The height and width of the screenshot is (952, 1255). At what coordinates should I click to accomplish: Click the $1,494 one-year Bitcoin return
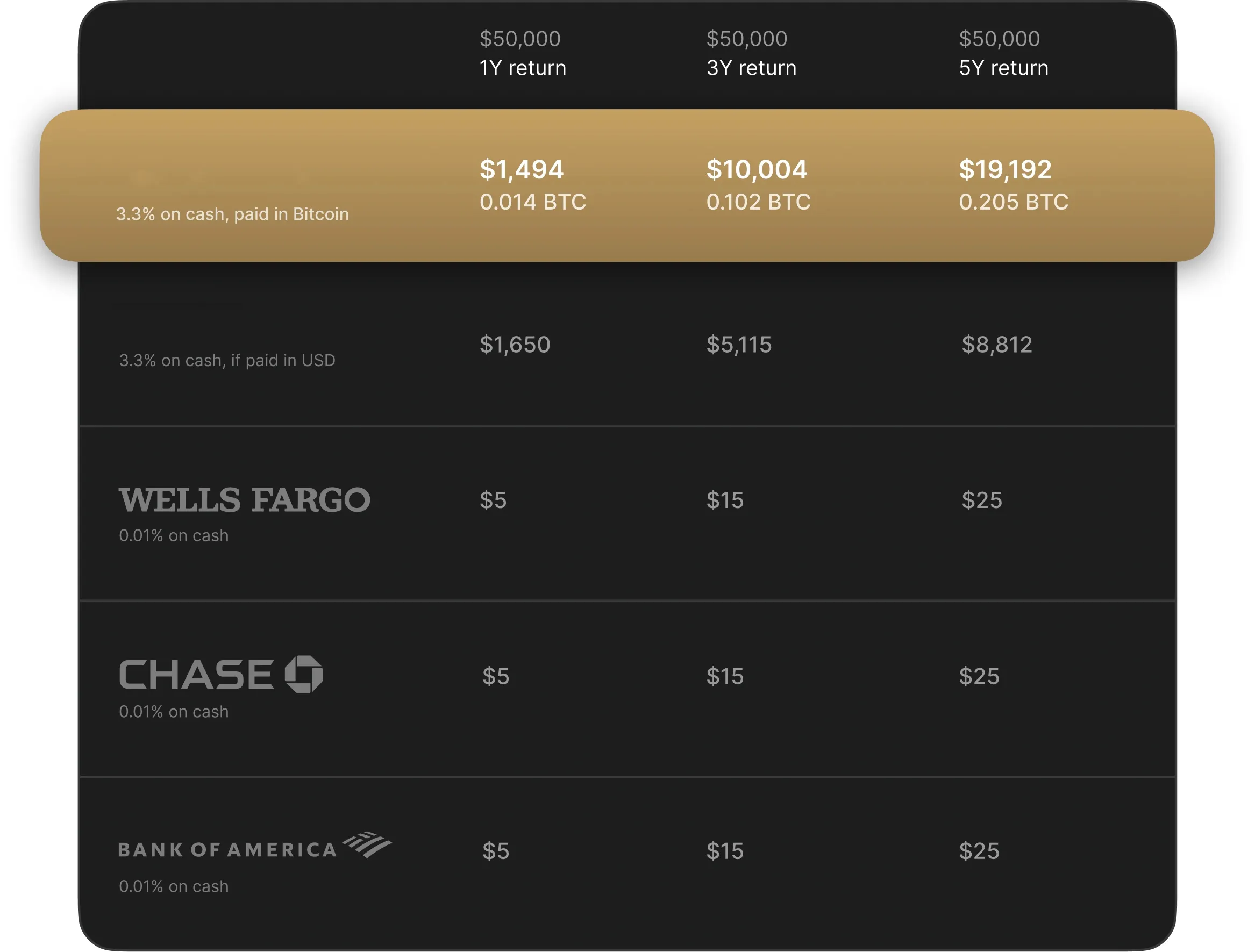[x=522, y=170]
